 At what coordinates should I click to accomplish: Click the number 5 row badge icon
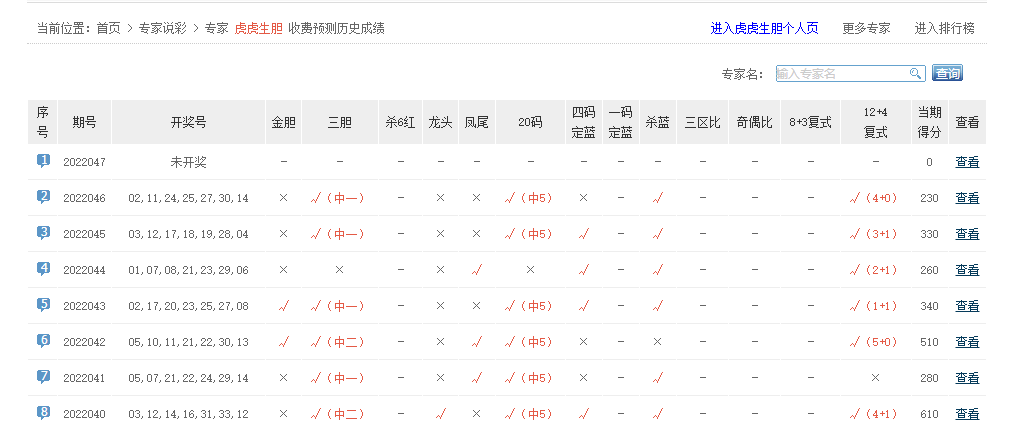coord(43,305)
